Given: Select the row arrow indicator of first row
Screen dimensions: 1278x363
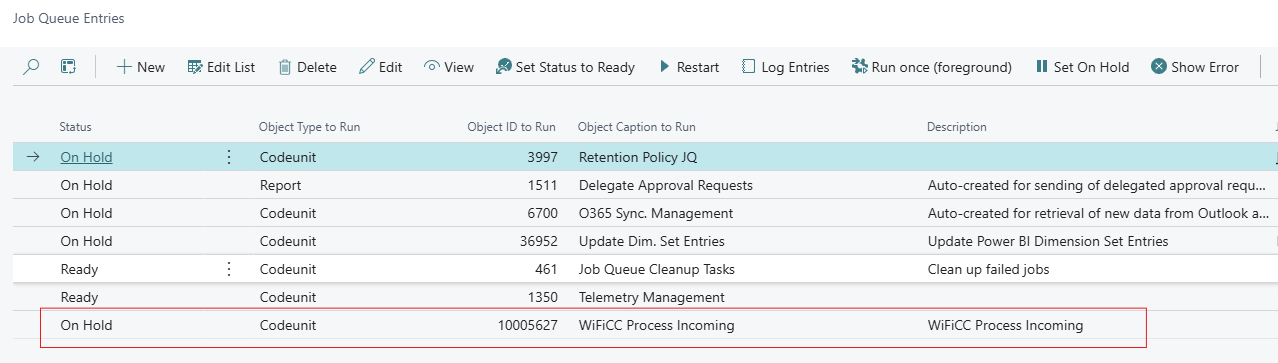Looking at the screenshot, I should tap(33, 157).
